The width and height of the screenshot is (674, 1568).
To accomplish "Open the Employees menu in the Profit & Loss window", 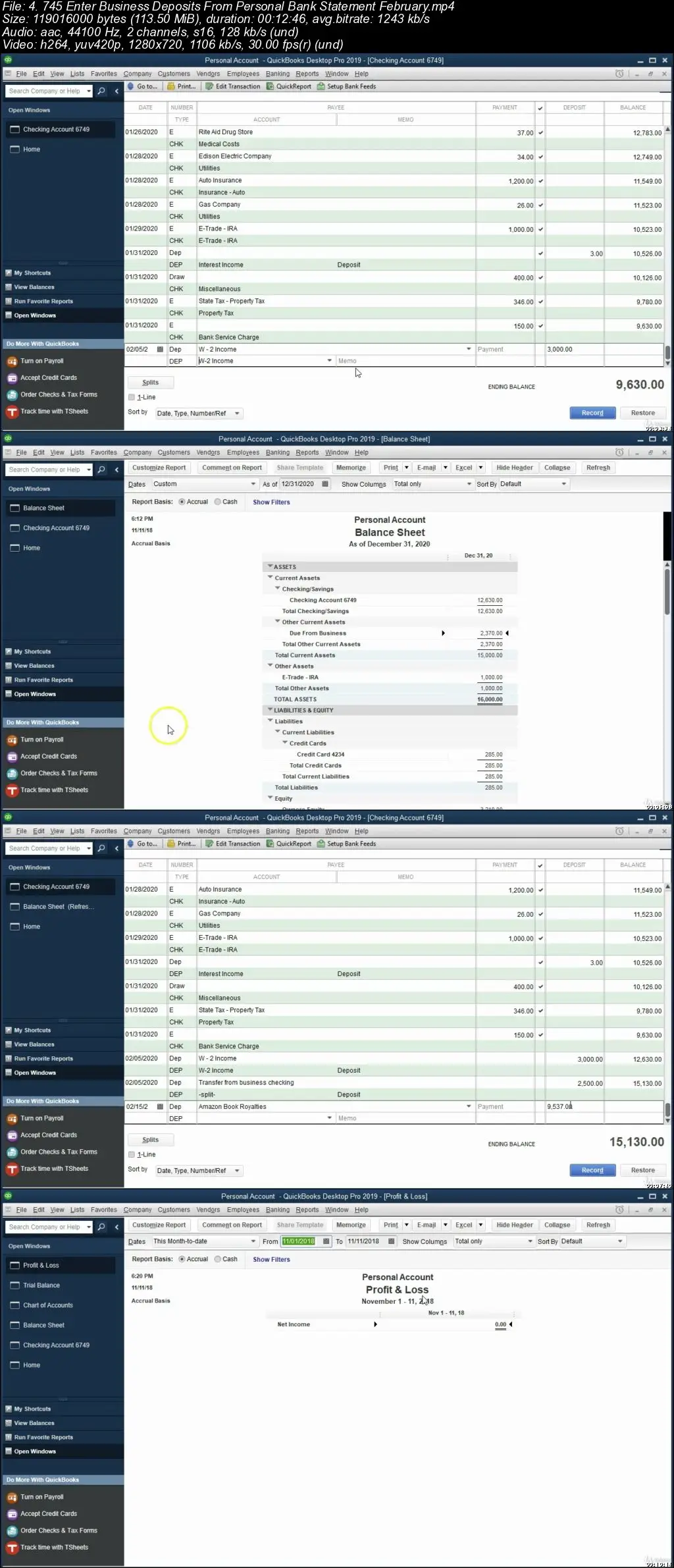I will pyautogui.click(x=243, y=1210).
